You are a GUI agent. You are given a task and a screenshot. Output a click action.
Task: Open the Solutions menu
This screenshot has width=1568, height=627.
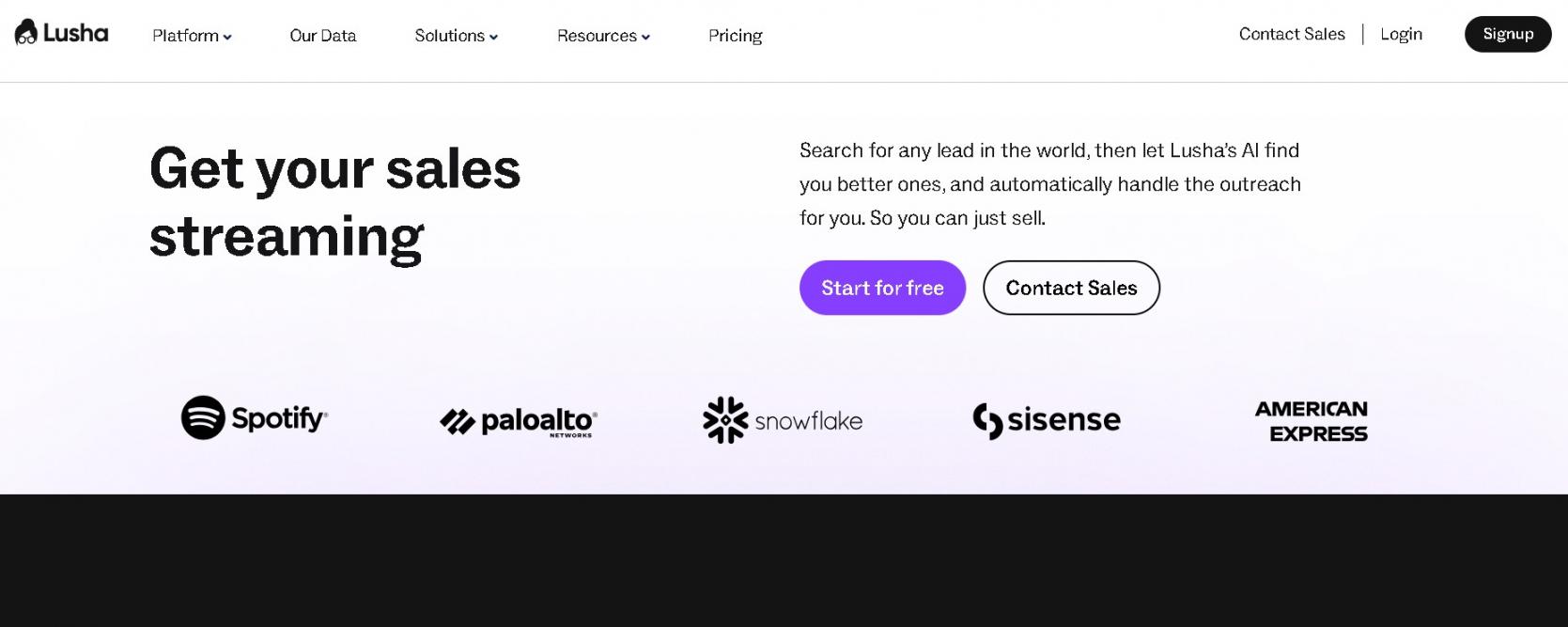[457, 36]
